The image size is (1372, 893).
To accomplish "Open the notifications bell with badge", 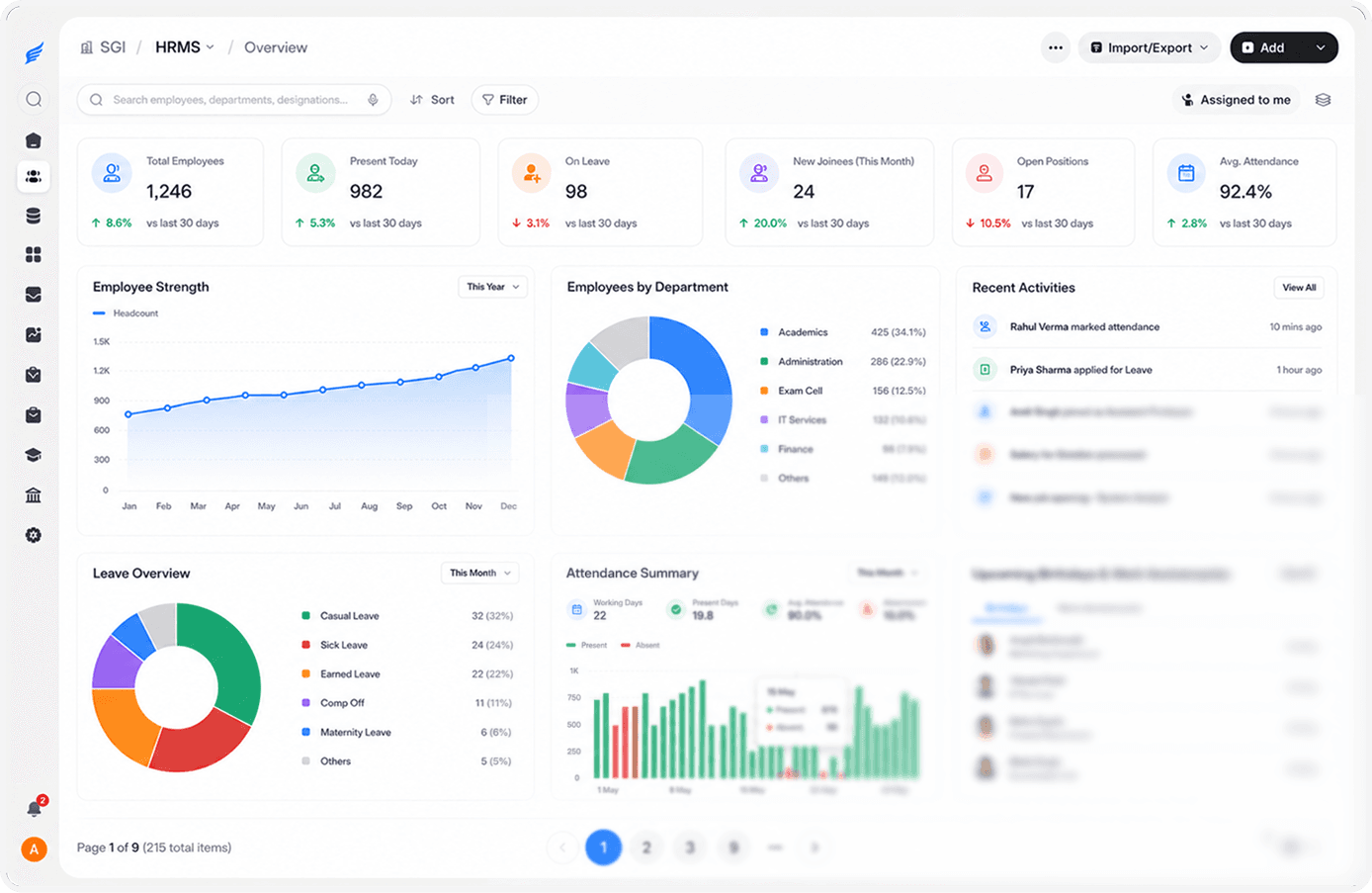I will pyautogui.click(x=35, y=808).
